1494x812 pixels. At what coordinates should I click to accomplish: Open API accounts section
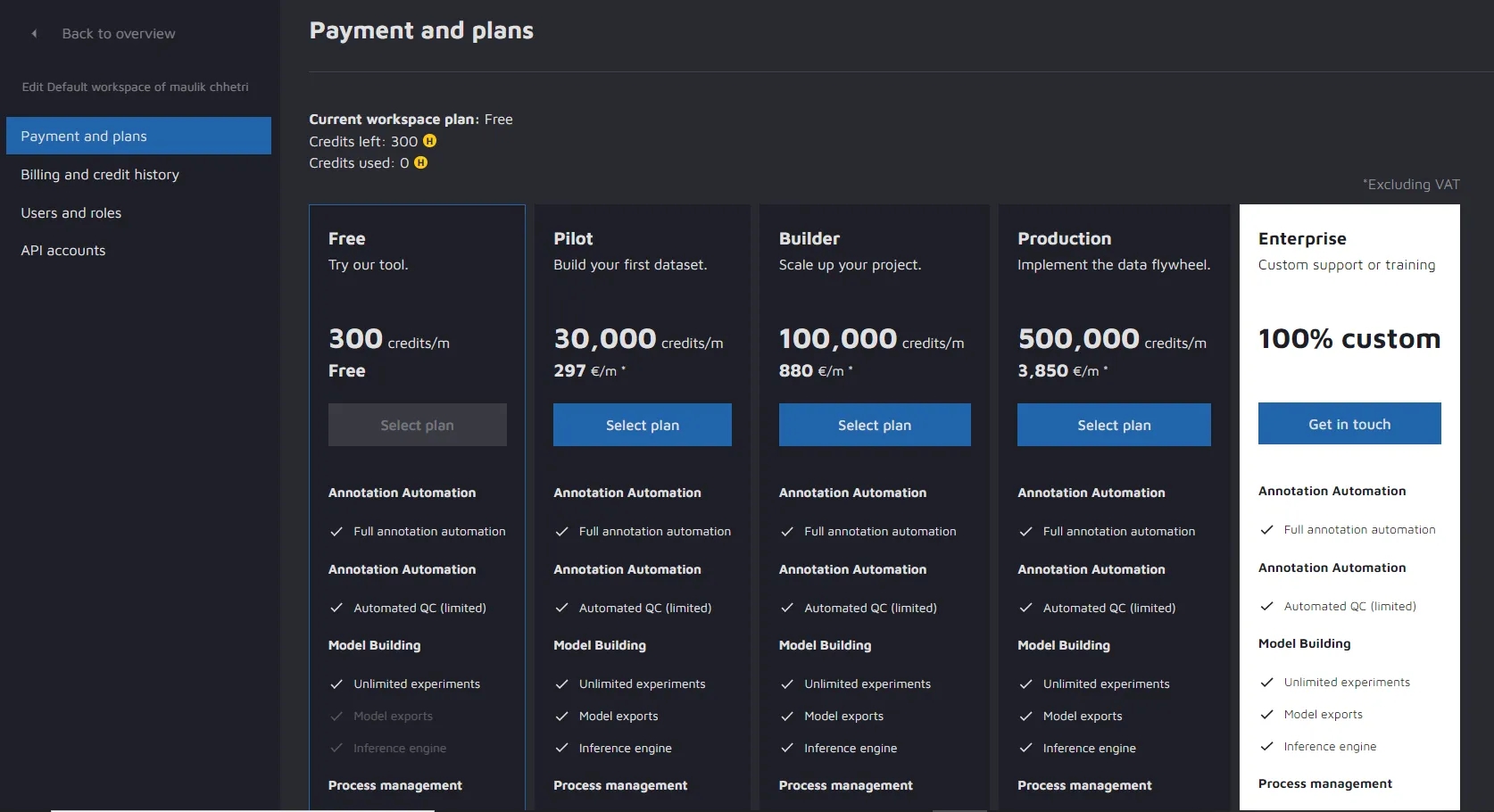point(63,251)
